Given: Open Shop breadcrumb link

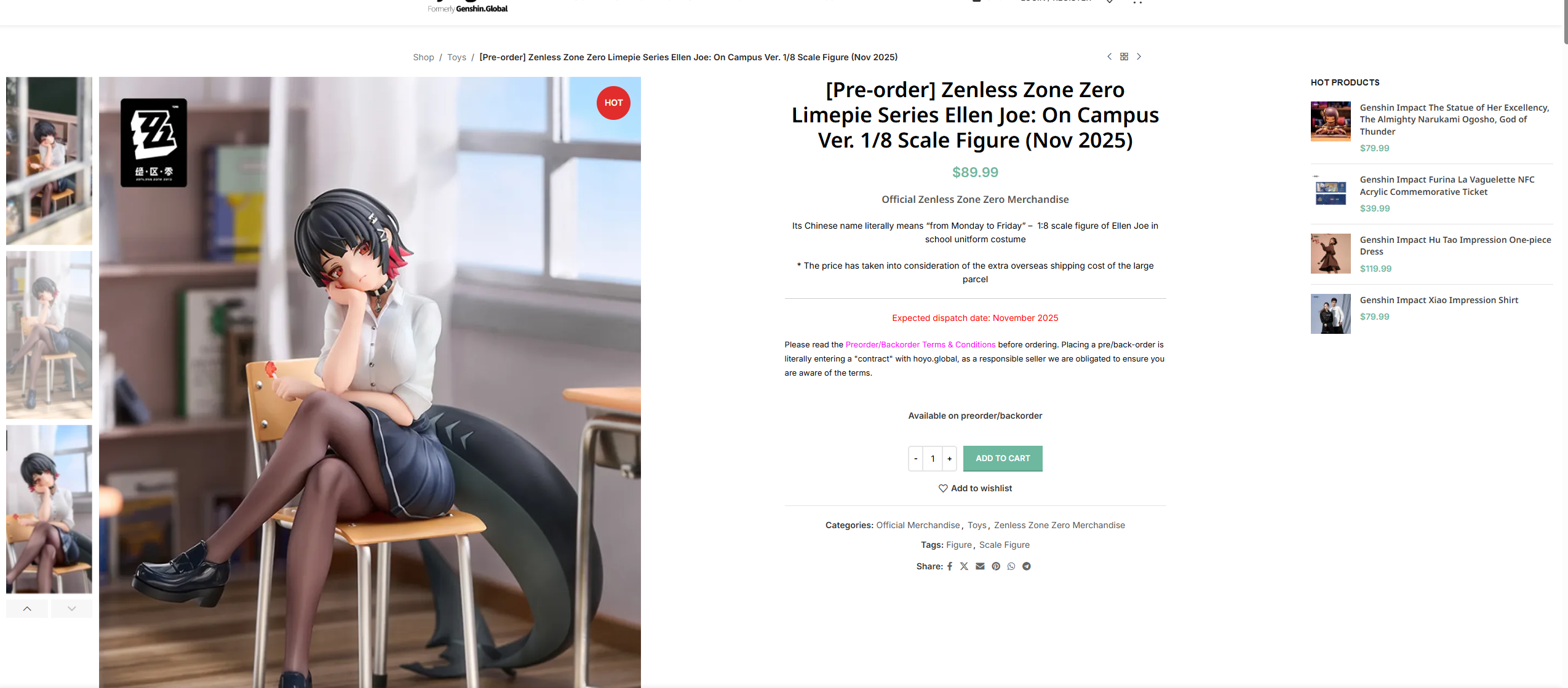Looking at the screenshot, I should pos(423,57).
